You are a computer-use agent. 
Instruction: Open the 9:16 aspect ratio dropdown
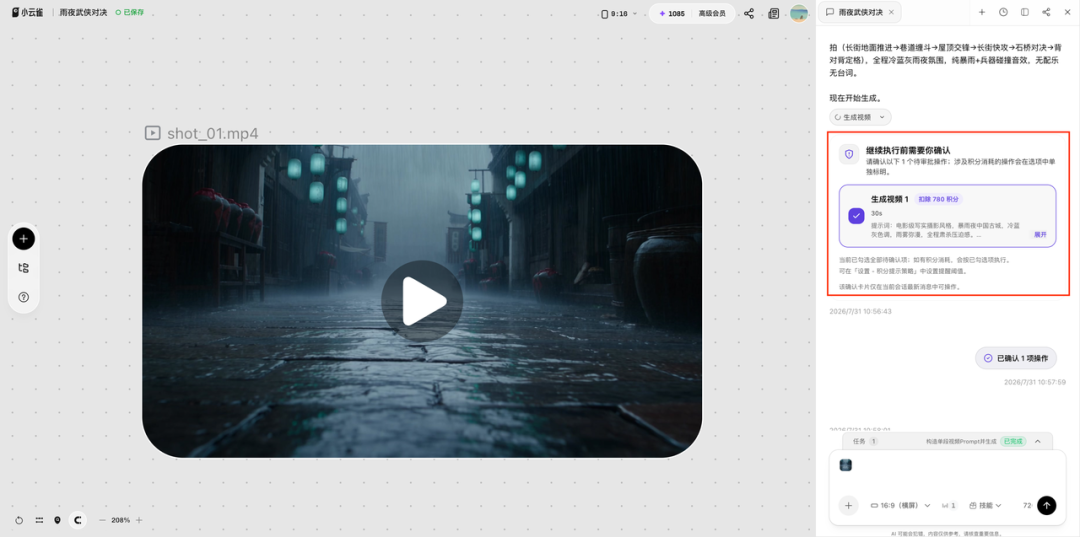(x=619, y=13)
